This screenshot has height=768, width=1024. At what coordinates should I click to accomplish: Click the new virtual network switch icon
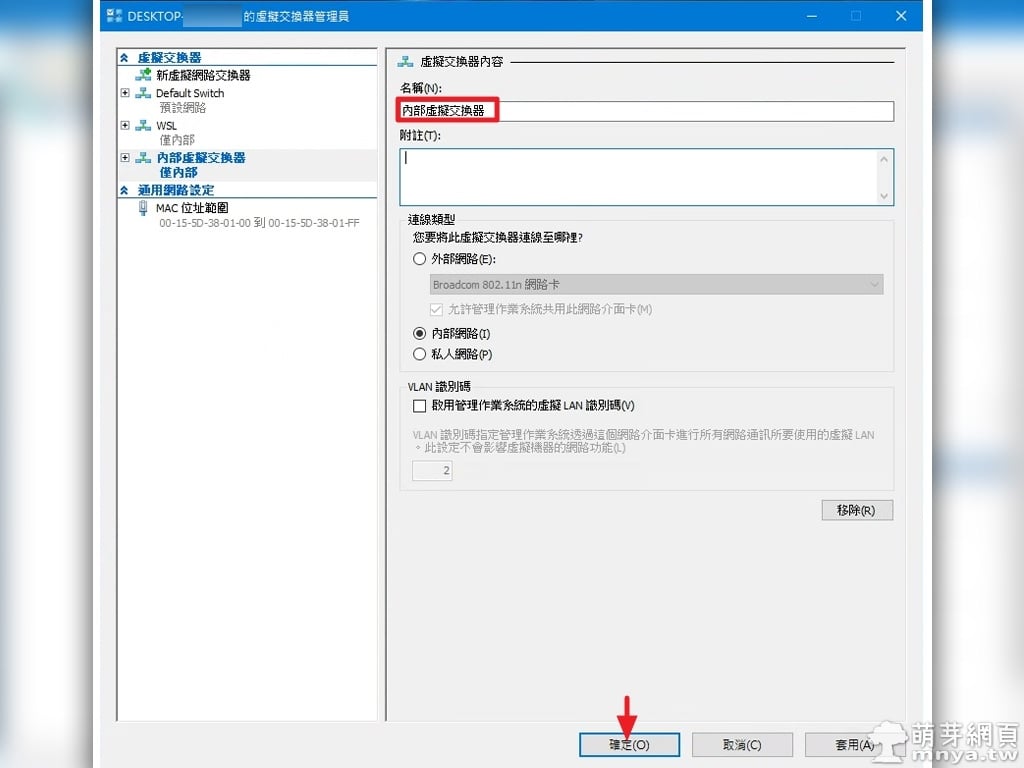pos(143,75)
